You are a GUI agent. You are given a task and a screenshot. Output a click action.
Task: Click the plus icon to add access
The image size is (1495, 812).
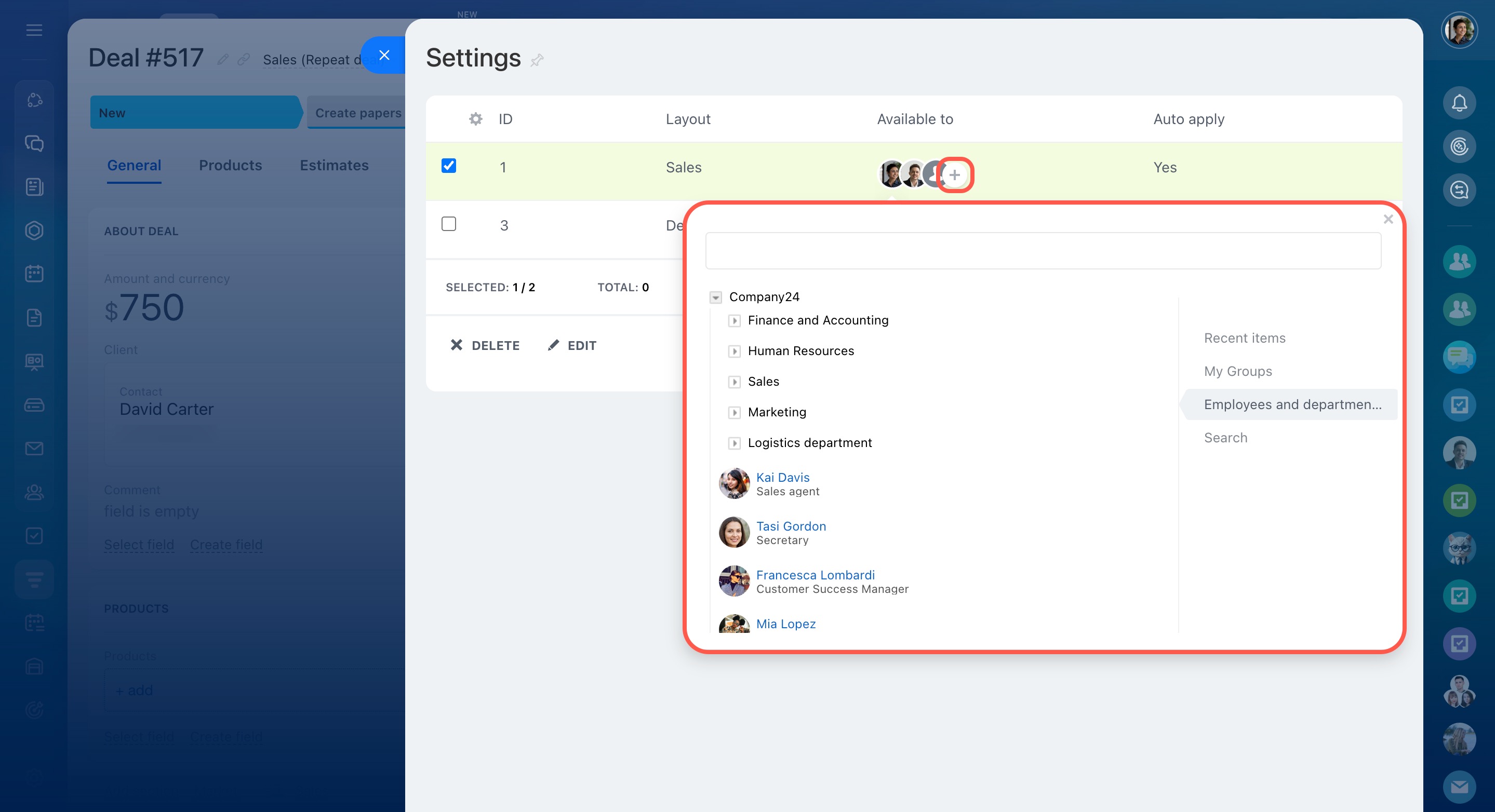(955, 174)
